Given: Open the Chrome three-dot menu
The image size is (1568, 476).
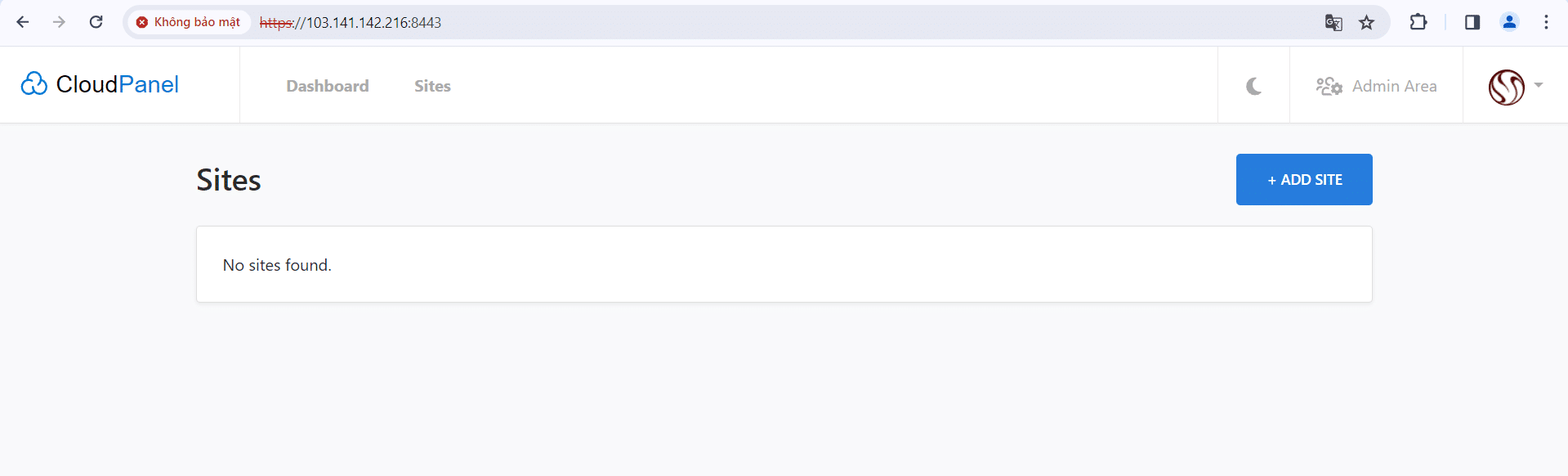Looking at the screenshot, I should (1546, 22).
